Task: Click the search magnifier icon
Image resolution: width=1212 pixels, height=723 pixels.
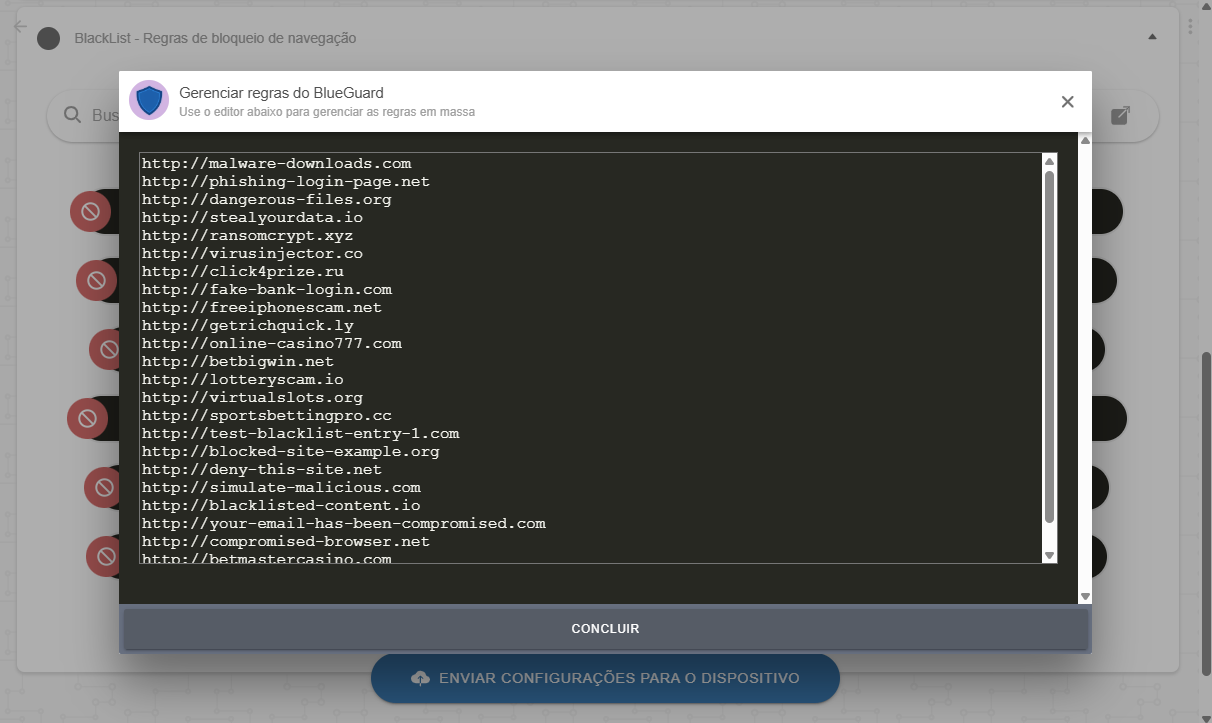Action: (72, 115)
